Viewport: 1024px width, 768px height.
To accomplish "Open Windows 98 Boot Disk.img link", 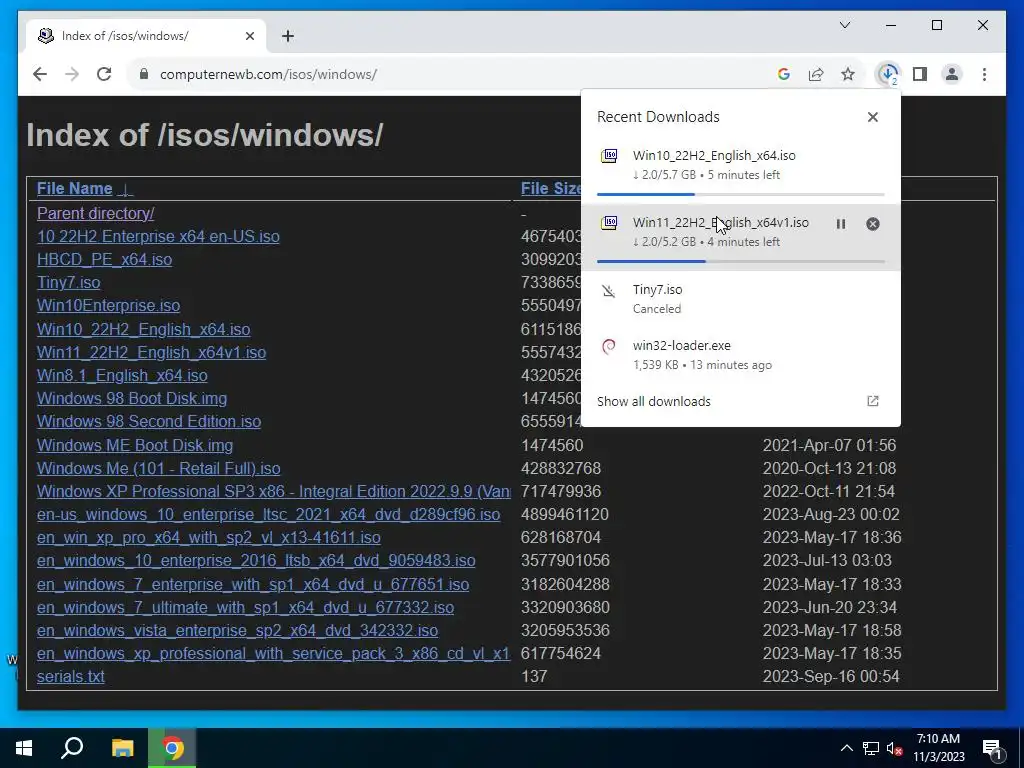I will [x=132, y=398].
